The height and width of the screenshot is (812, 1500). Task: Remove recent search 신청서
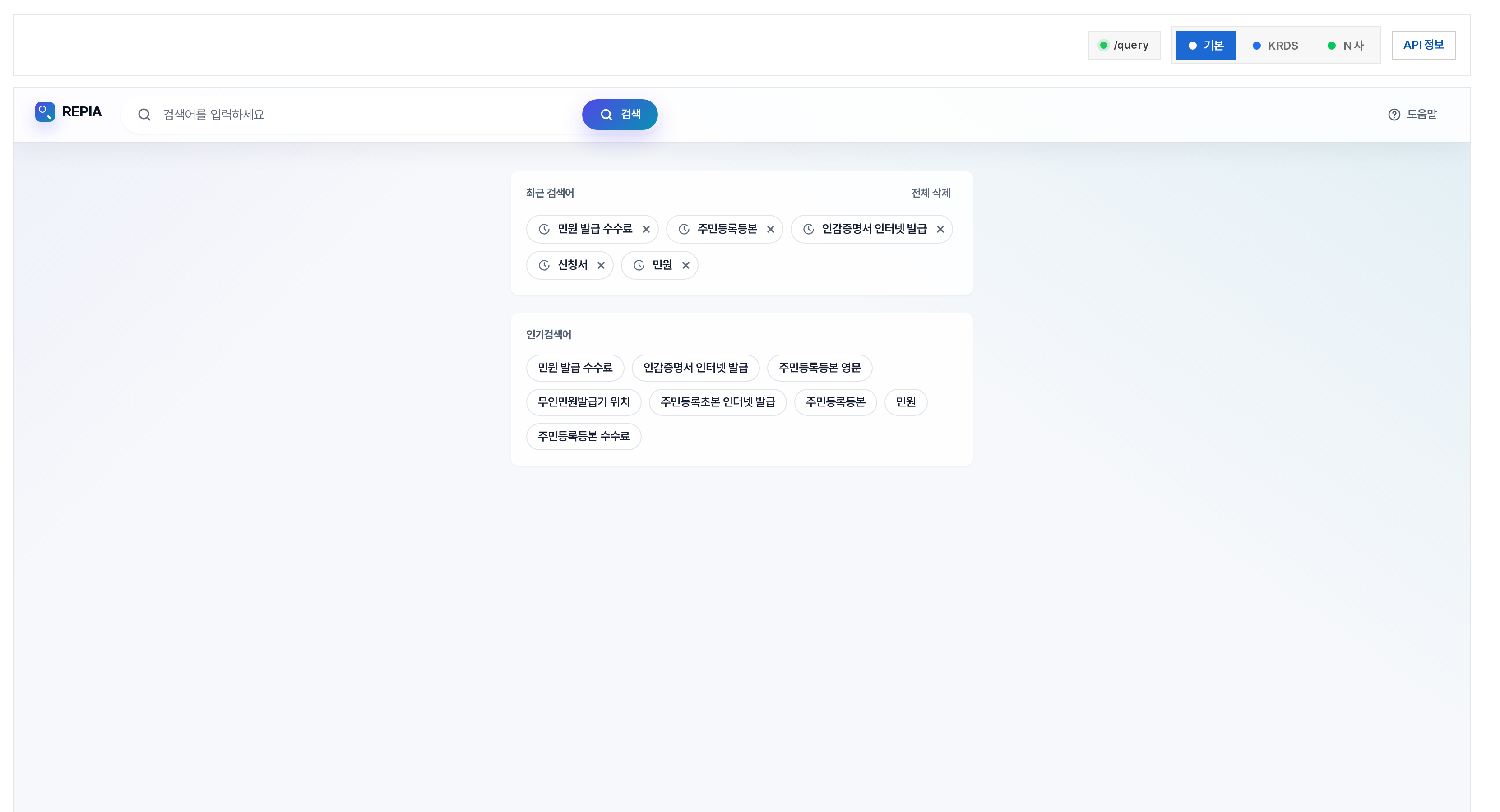(x=601, y=265)
